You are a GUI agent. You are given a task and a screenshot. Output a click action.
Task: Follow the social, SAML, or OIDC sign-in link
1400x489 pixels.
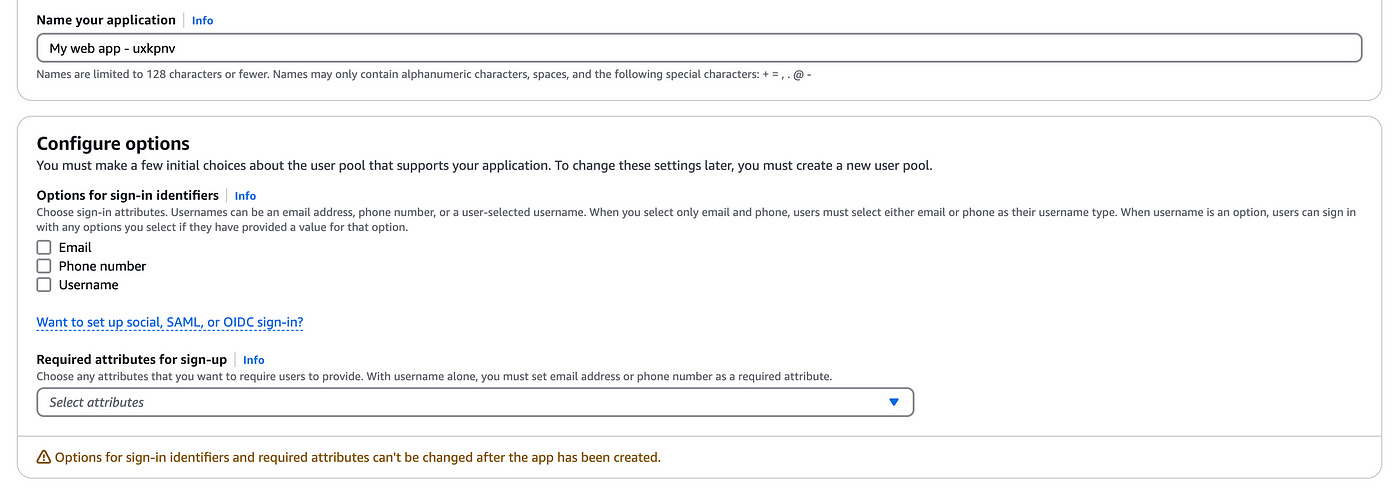[170, 323]
